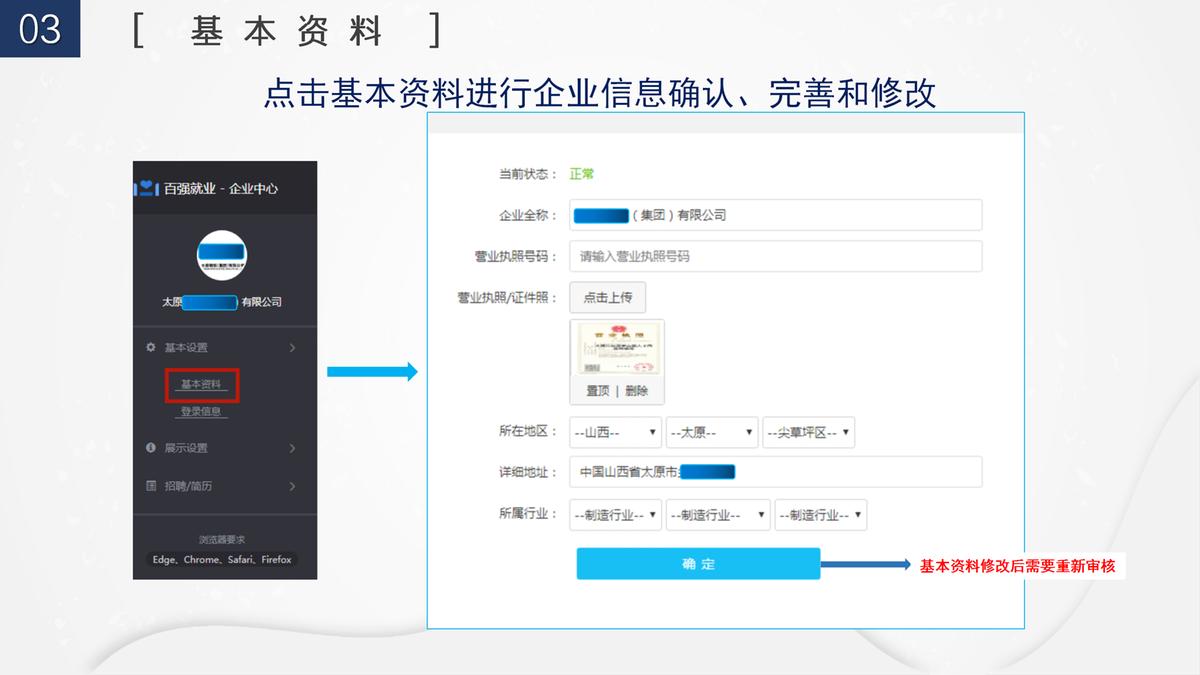Click the 详细地址 input field

tap(776, 472)
